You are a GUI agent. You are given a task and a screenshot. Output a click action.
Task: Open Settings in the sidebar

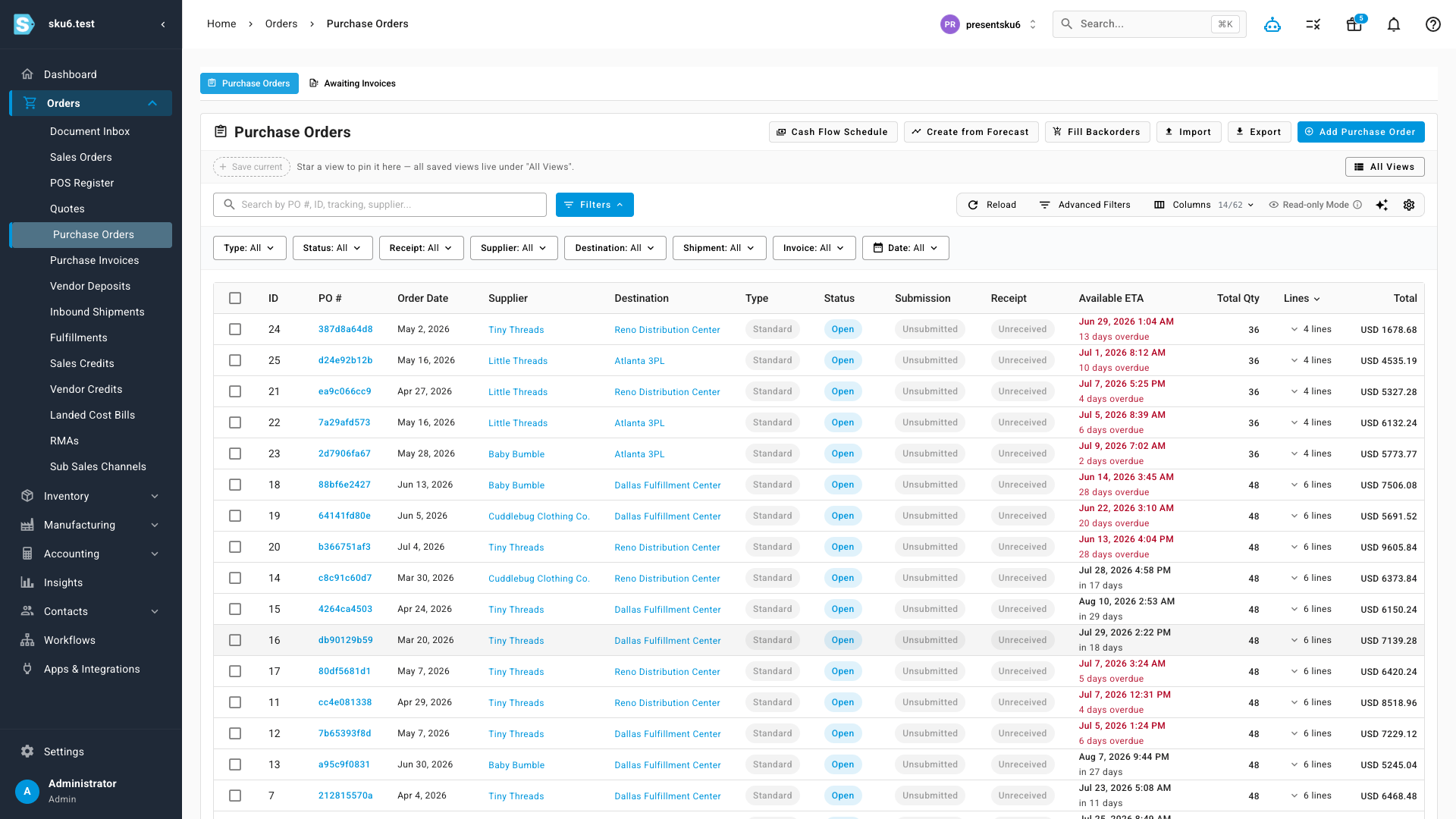tap(91, 752)
